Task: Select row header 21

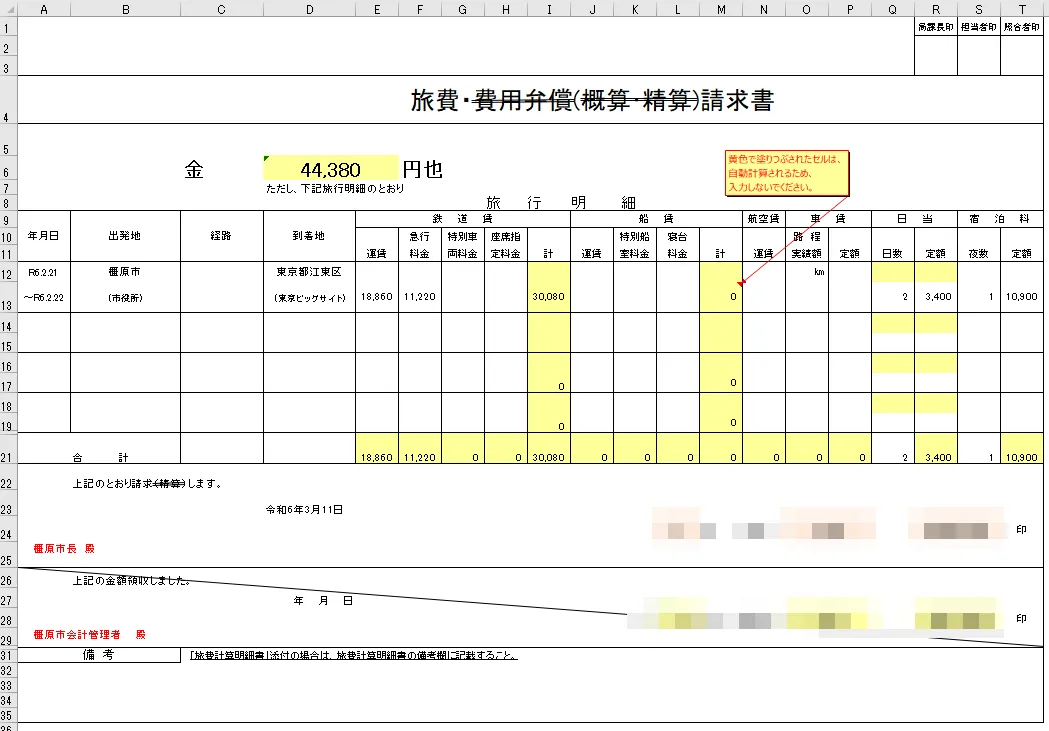Action: click(x=9, y=457)
